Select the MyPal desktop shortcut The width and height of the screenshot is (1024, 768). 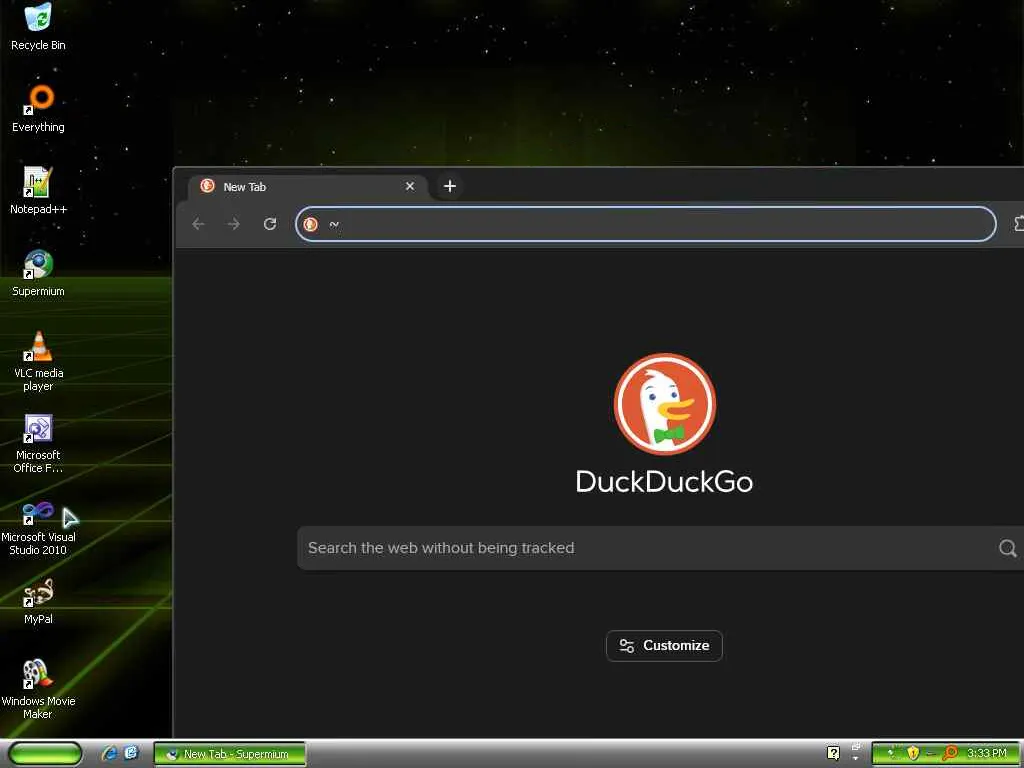38,601
